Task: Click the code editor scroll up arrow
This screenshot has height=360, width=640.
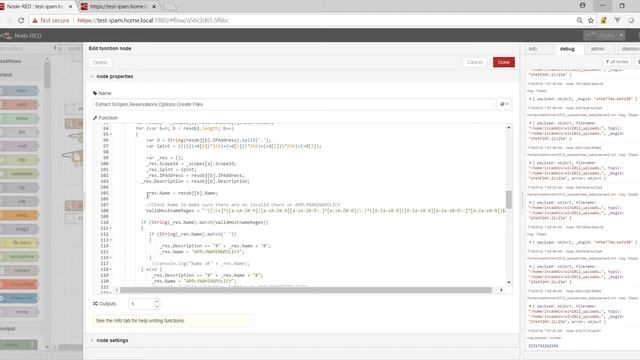Action: pos(509,128)
